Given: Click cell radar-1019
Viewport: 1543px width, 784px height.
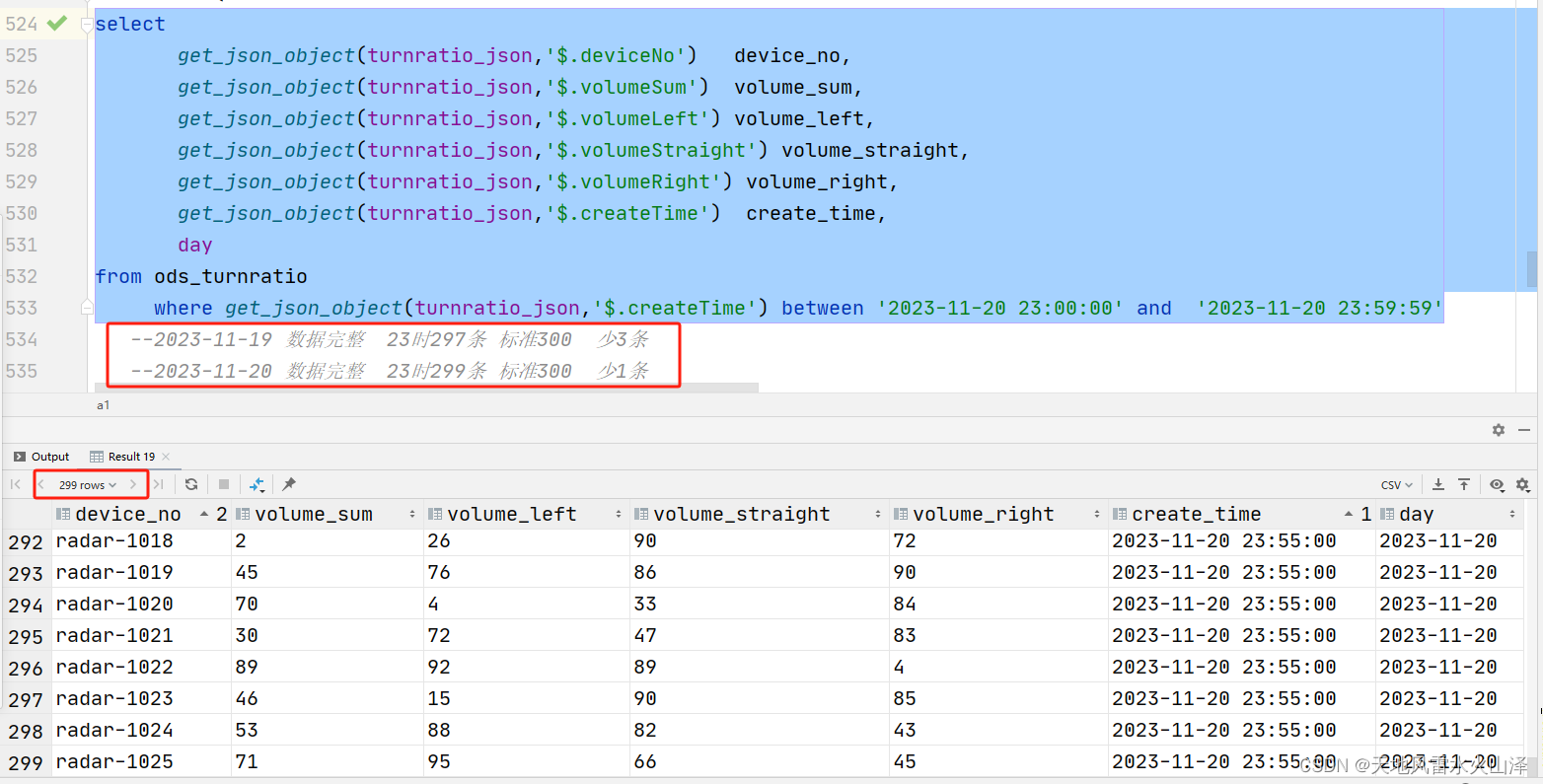Looking at the screenshot, I should tap(141, 572).
